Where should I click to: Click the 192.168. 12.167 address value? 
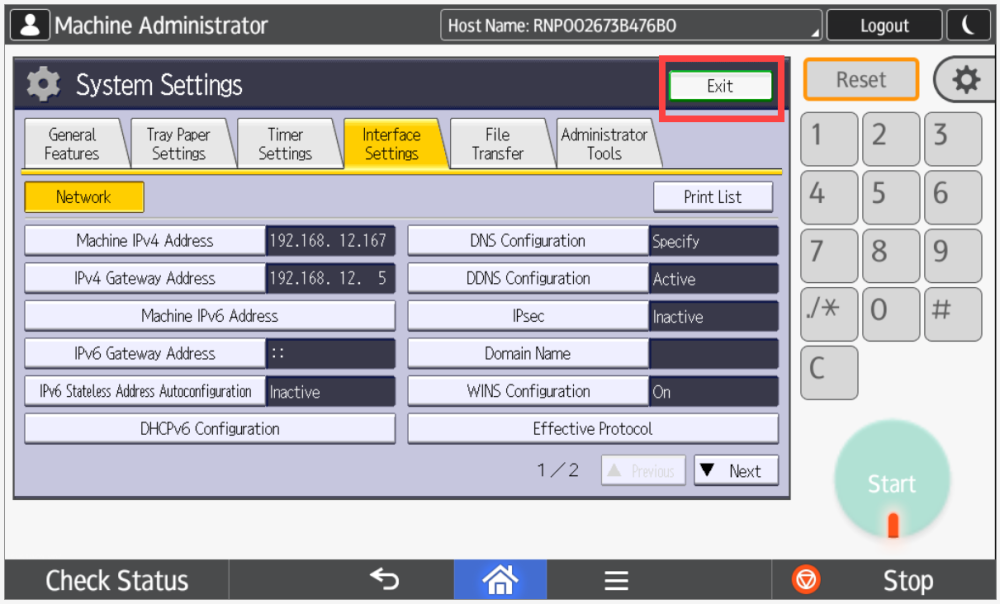pyautogui.click(x=330, y=240)
